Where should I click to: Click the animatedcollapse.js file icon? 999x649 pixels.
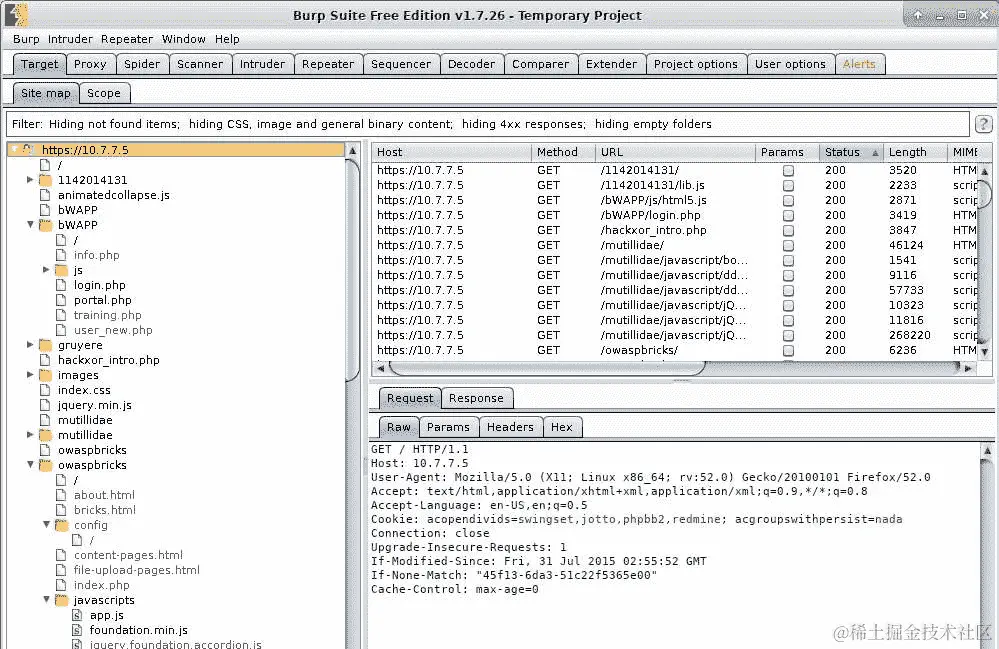click(45, 195)
